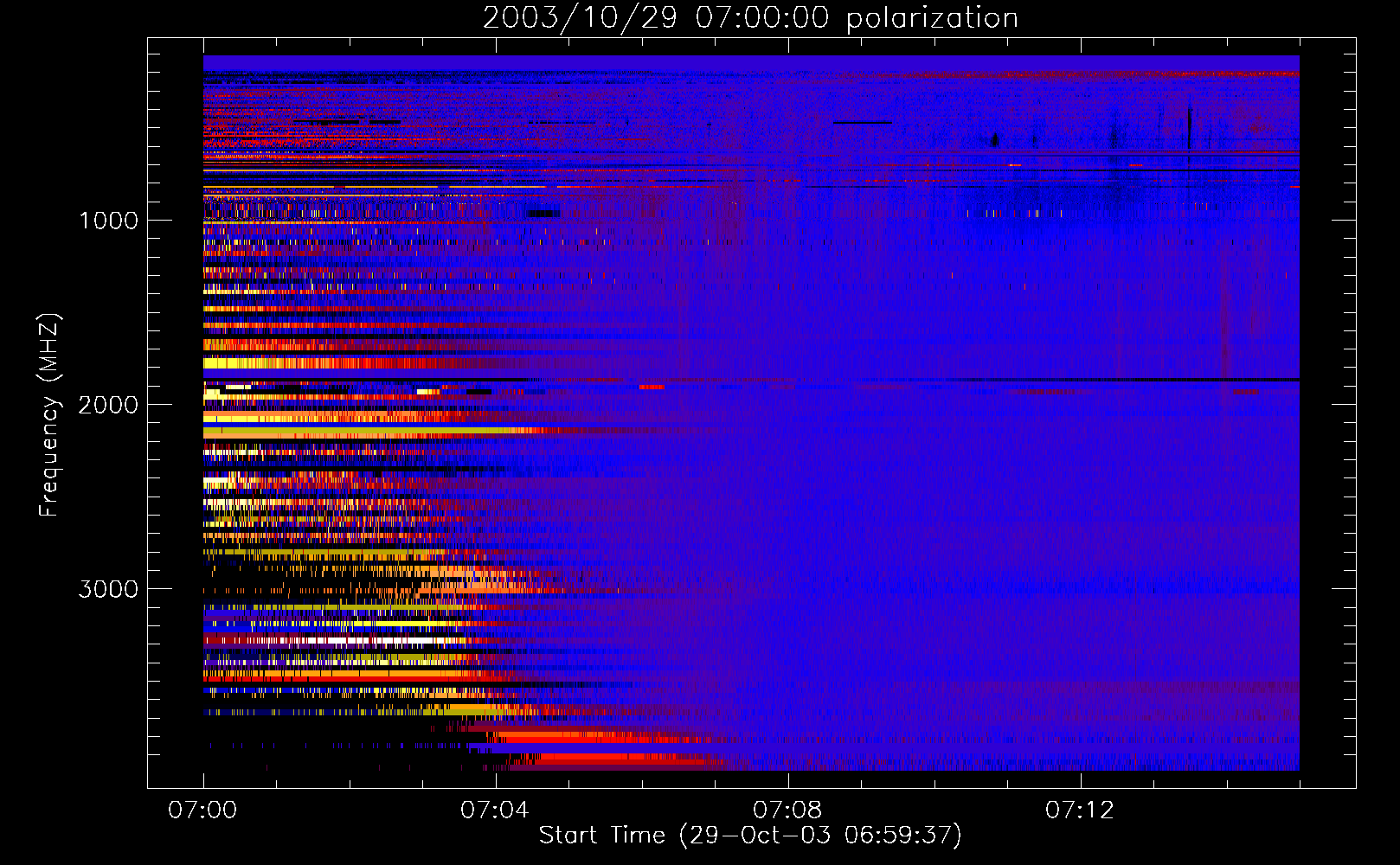Screen dimensions: 1400x865
Task: Select the 07:04 time tick label
Action: 495,811
